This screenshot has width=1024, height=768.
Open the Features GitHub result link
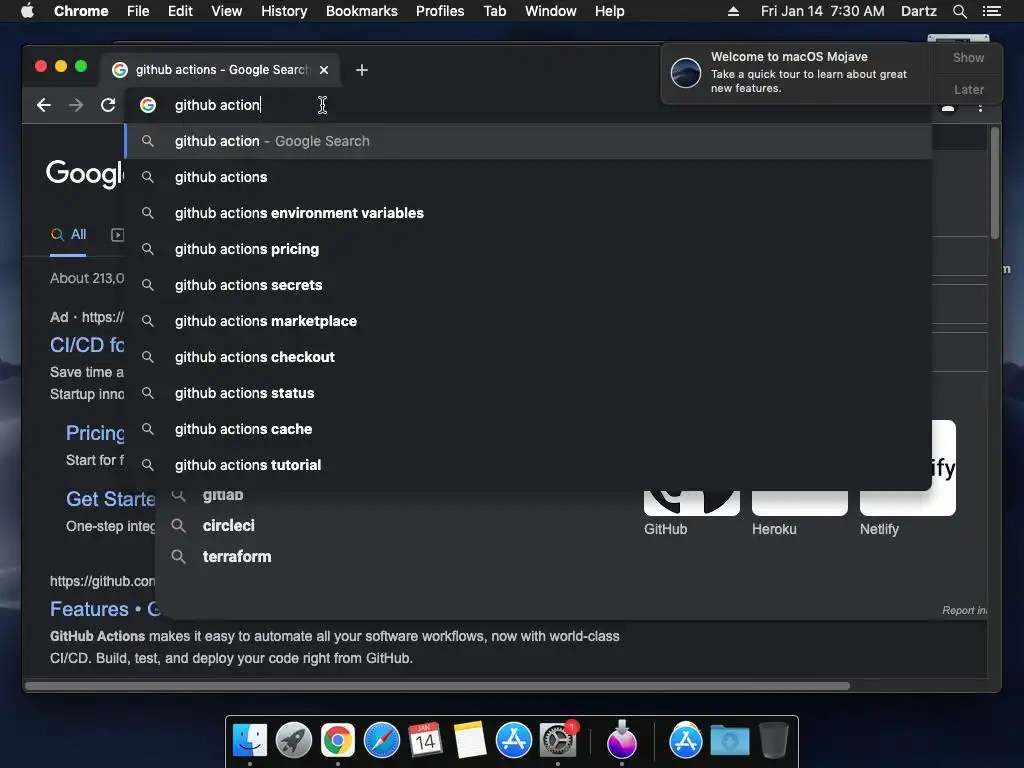(104, 609)
